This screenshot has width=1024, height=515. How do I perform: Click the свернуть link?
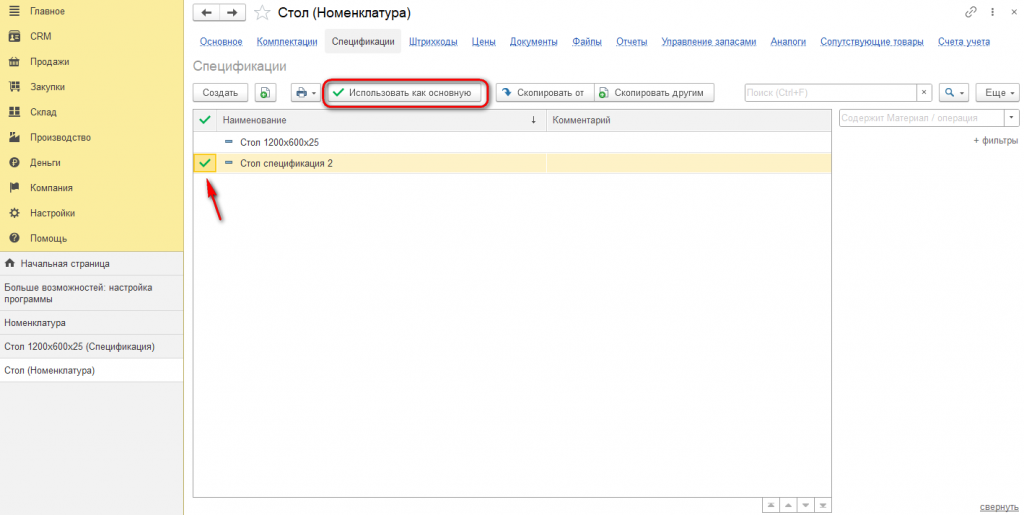999,507
